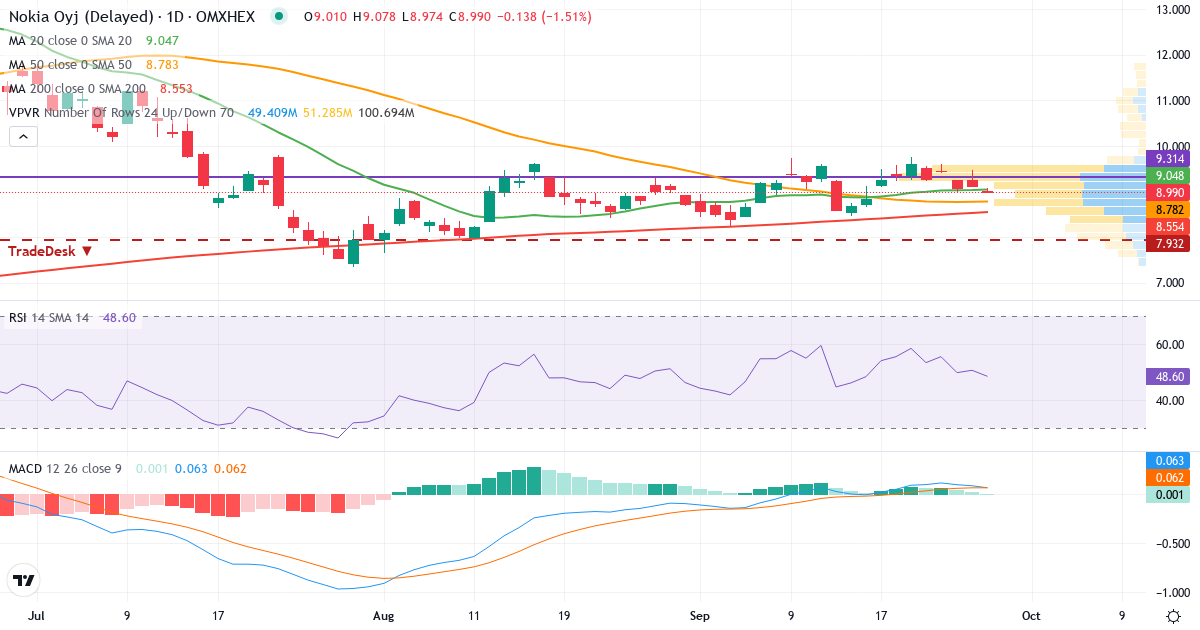Click the 13.000 price axis label
The width and height of the screenshot is (1200, 630).
[x=1171, y=9]
